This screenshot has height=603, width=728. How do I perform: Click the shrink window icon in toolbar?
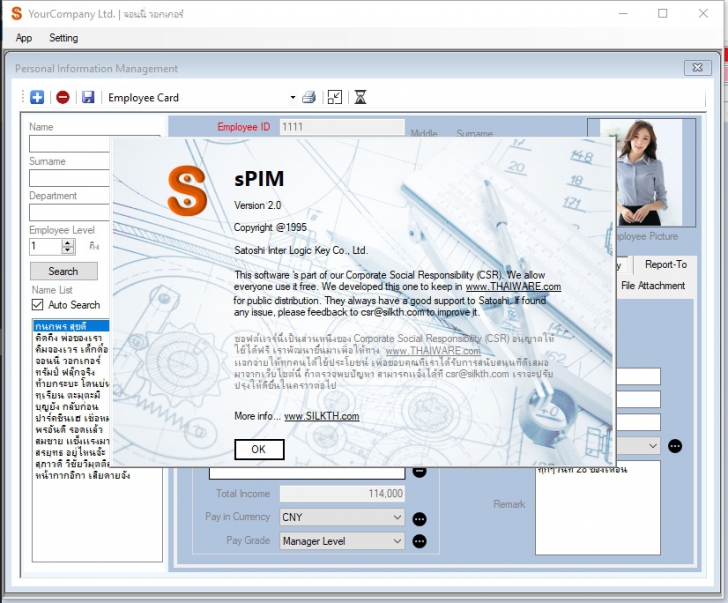click(x=335, y=97)
